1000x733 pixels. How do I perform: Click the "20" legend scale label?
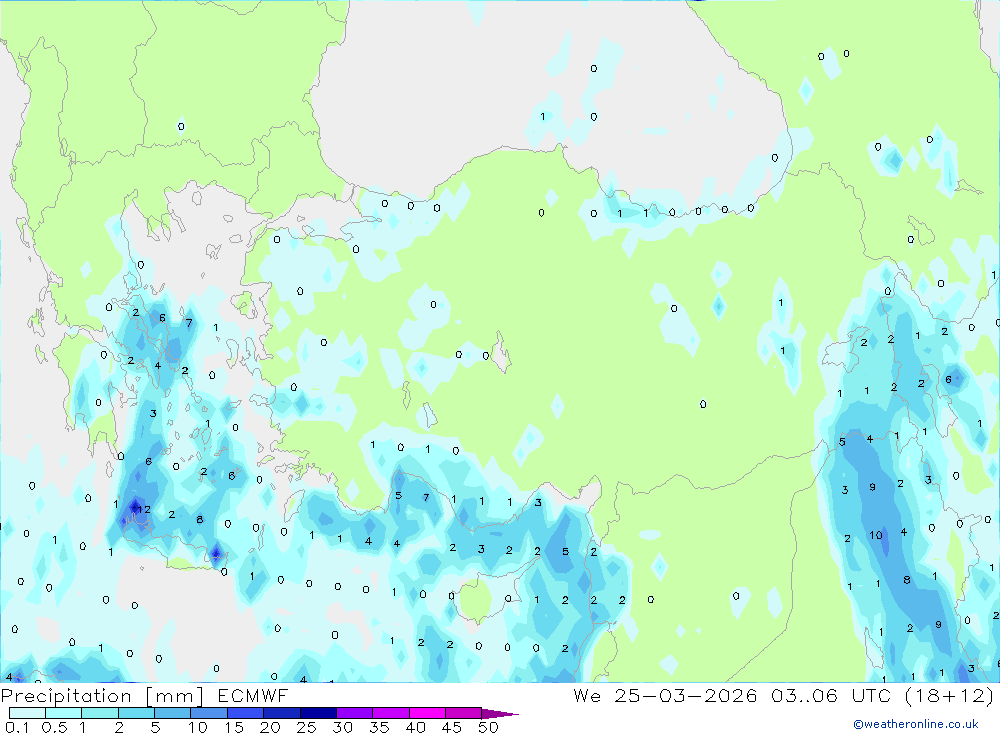[270, 727]
